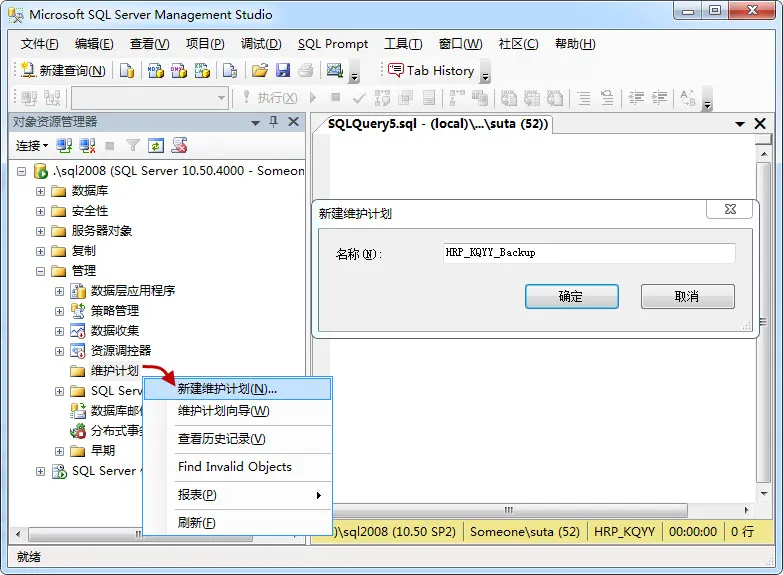Expand the 早期 folder
Image resolution: width=783 pixels, height=575 pixels.
59,451
